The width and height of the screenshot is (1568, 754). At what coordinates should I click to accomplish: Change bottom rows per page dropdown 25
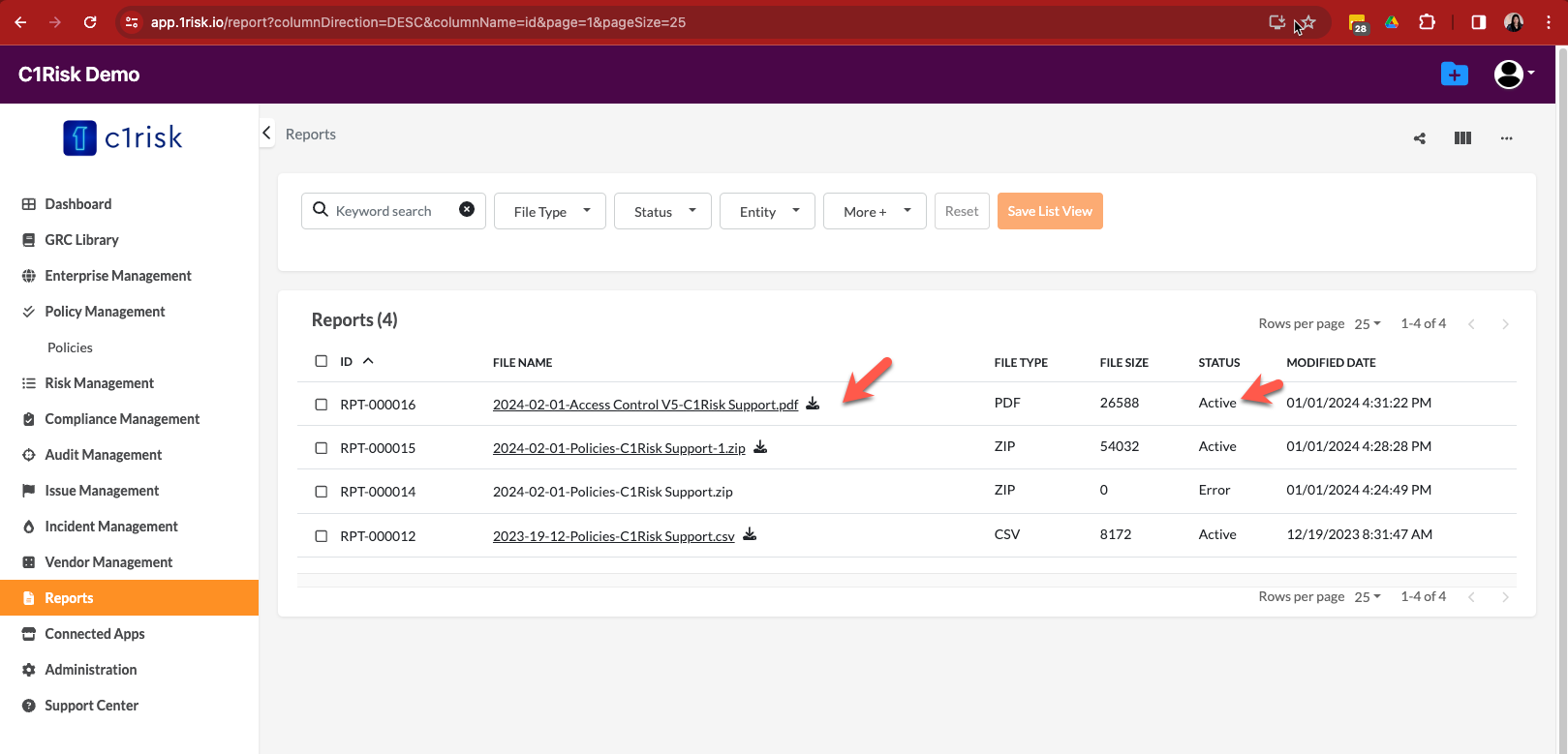(1368, 597)
